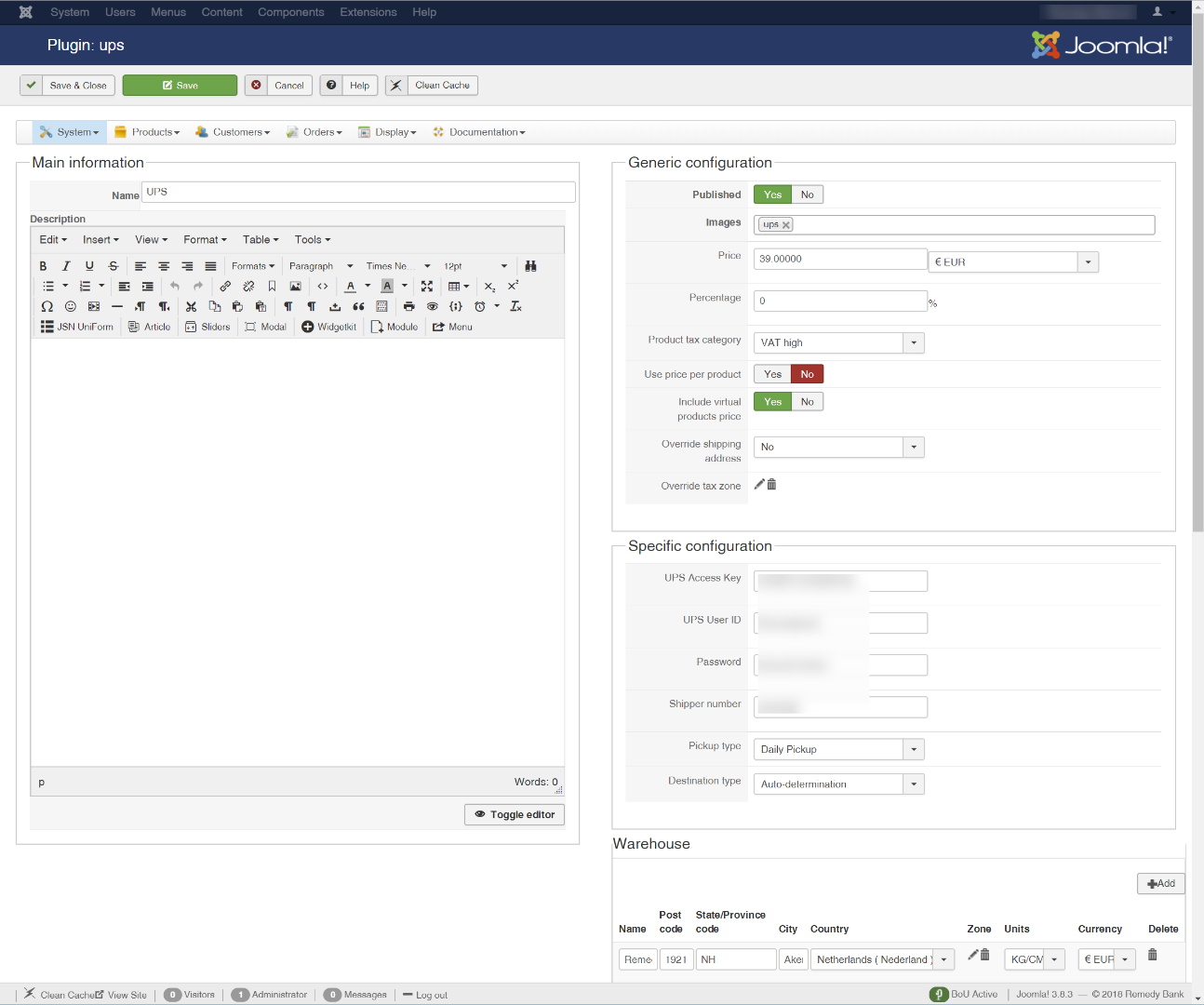Click the green Save button
Viewport: 1204px width, 1005px height.
pos(180,86)
